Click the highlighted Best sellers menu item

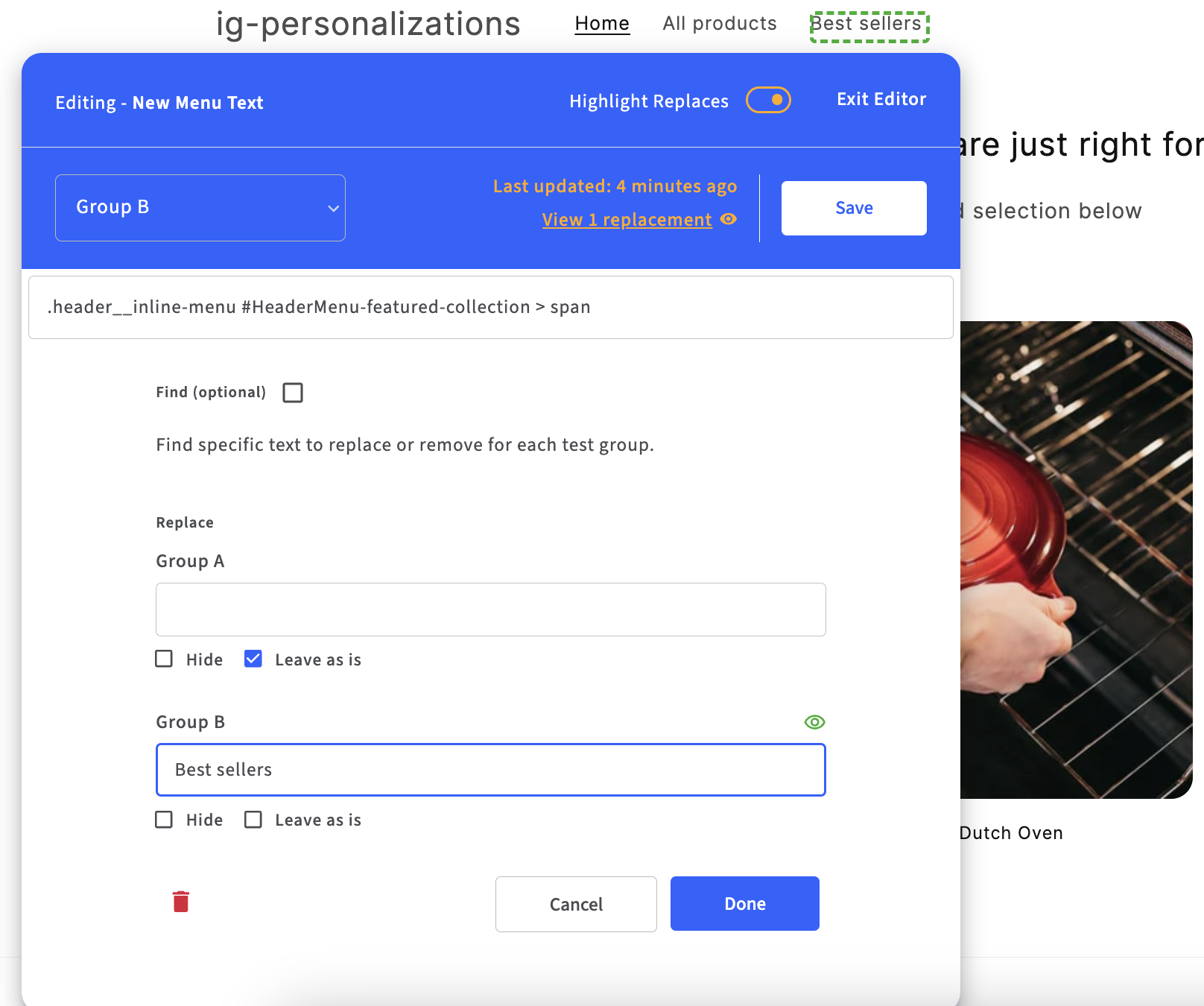tap(869, 26)
